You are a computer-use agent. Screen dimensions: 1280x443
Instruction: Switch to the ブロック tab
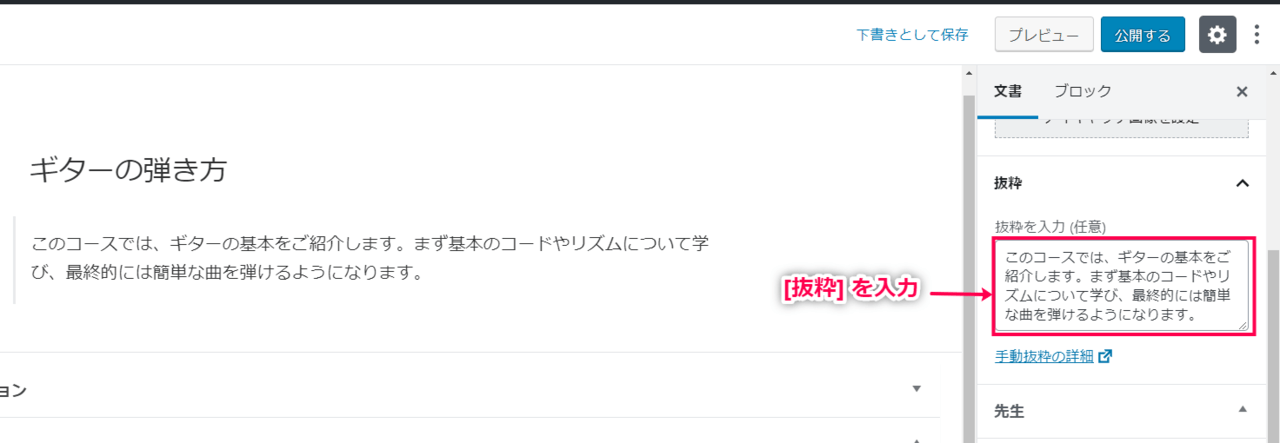[x=1082, y=91]
